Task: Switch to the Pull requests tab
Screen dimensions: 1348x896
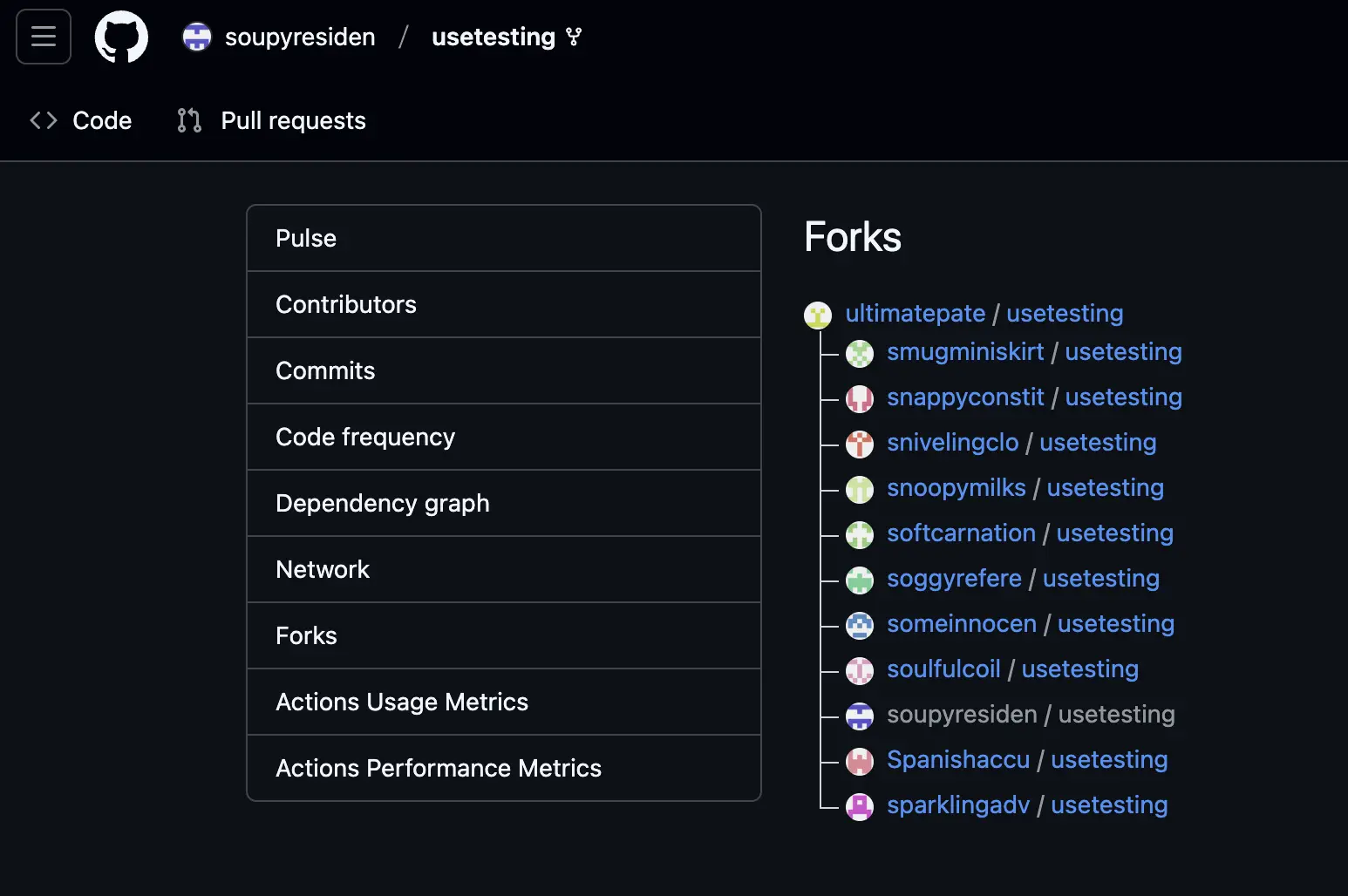Action: click(x=293, y=120)
